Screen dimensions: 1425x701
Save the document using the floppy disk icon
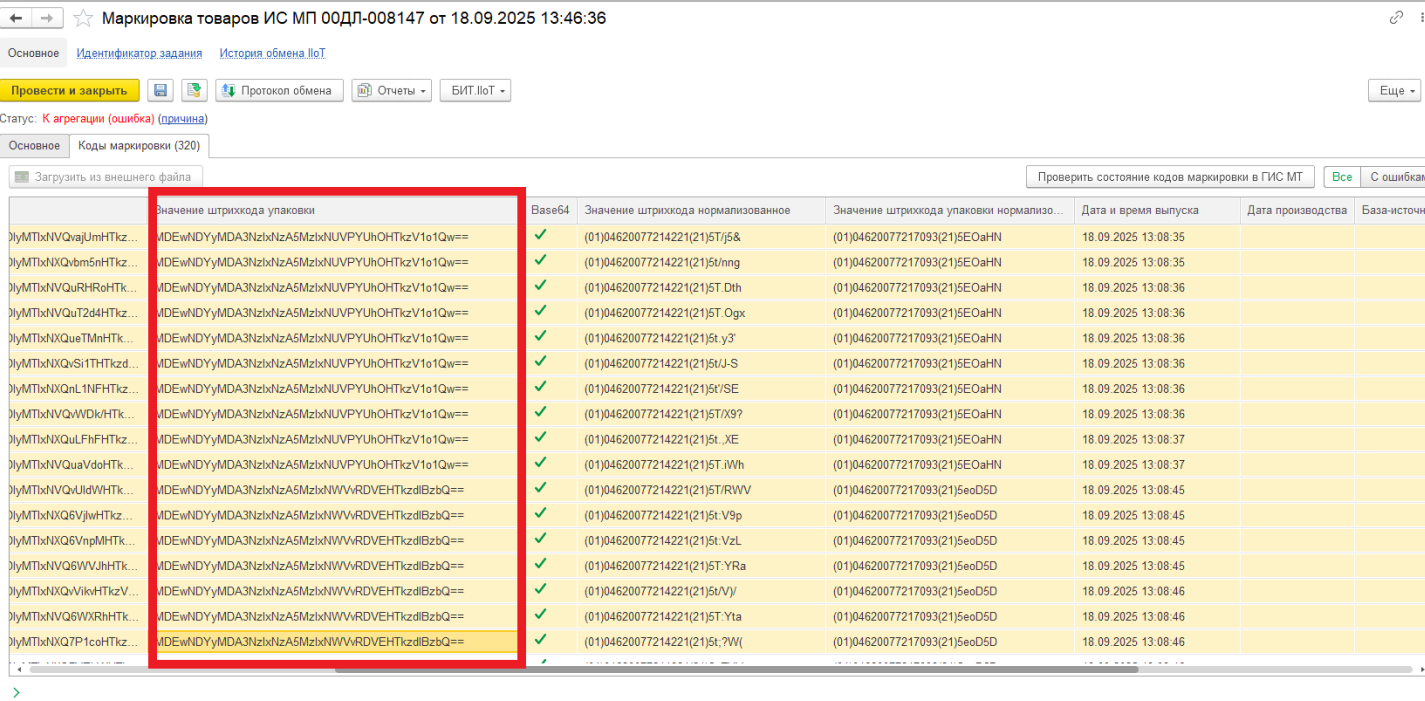coord(160,91)
